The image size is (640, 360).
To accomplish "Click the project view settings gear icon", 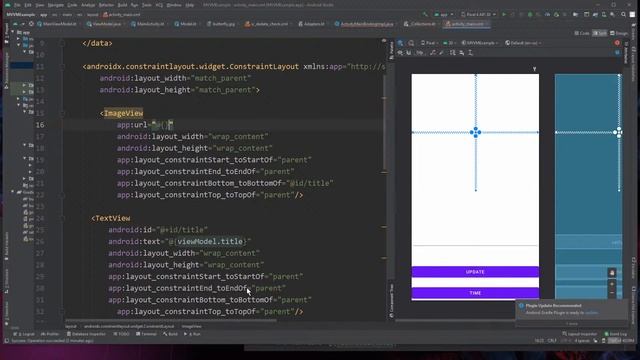I will click(31, 24).
